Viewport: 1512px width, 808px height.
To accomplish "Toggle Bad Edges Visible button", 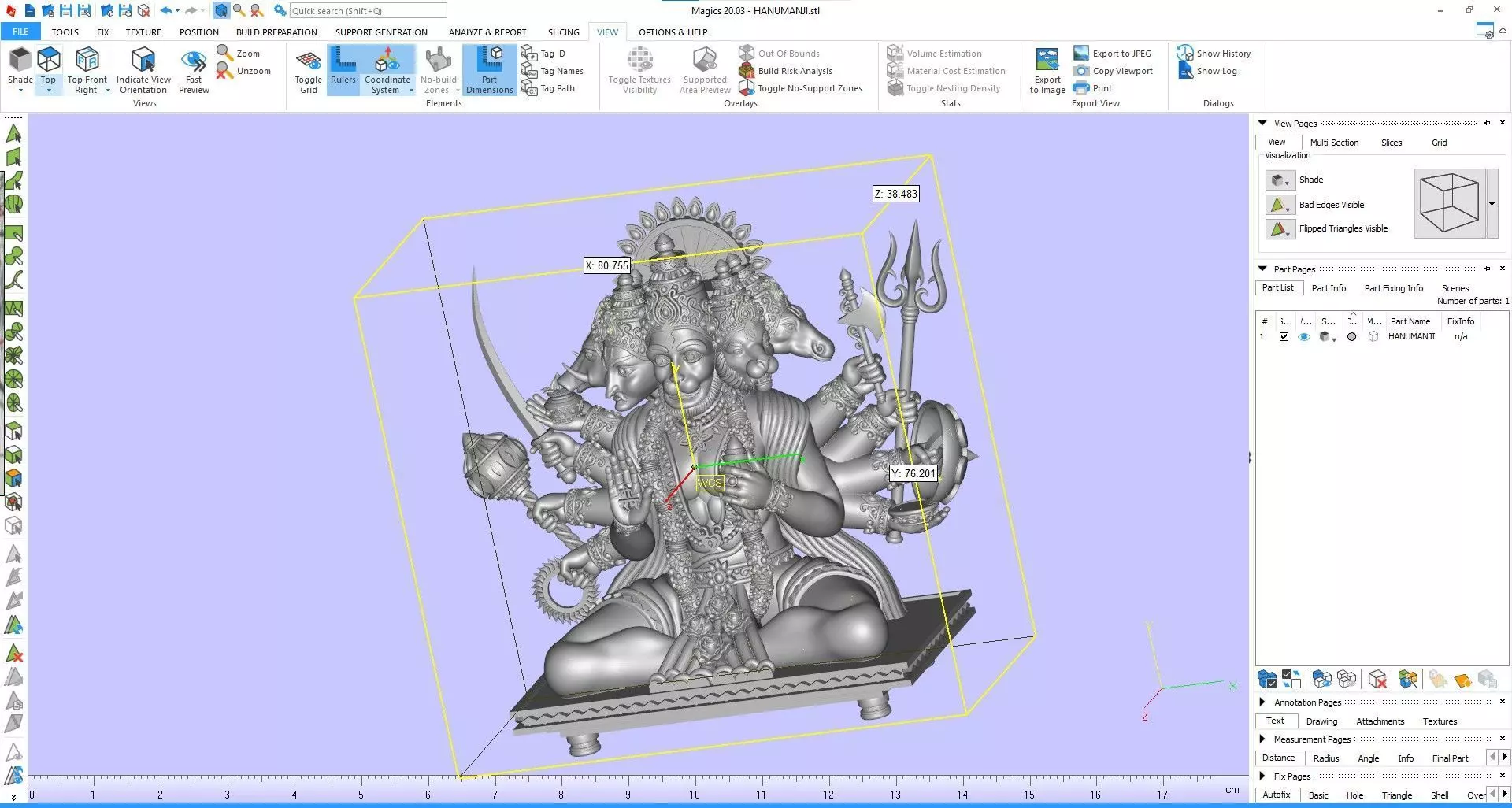I will 1279,205.
